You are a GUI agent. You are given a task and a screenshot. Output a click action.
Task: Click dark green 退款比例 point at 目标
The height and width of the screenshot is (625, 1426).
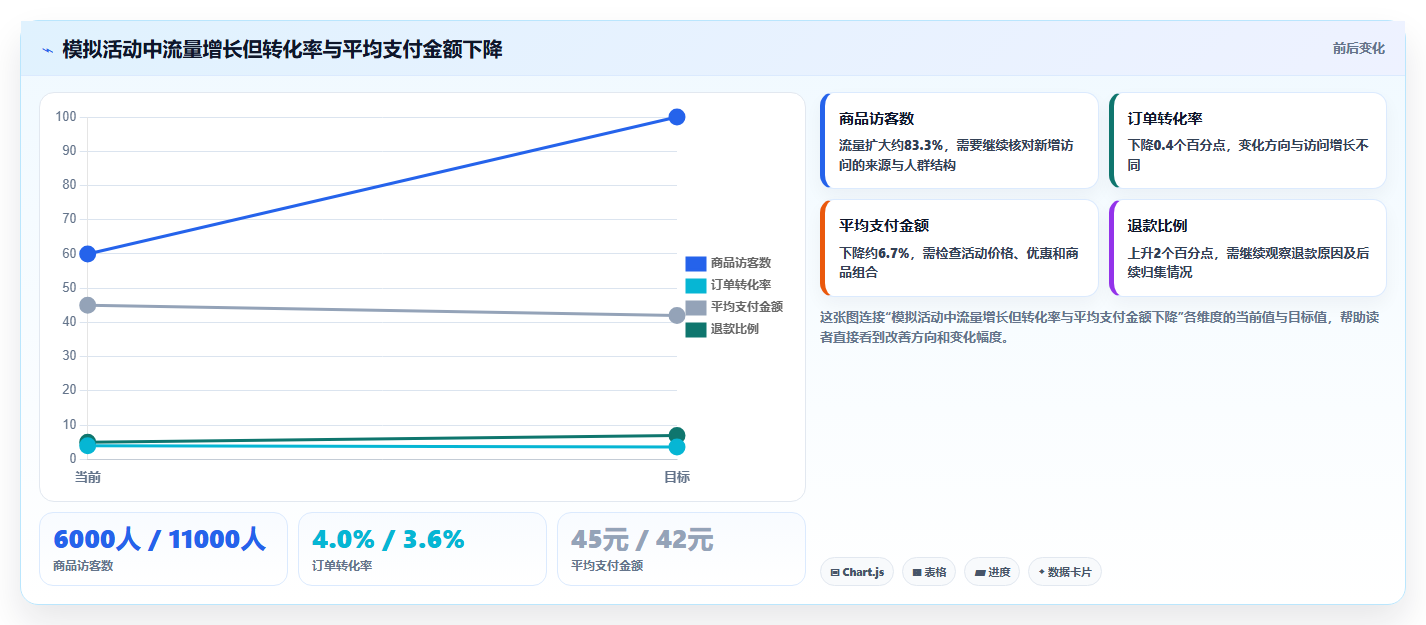tap(676, 435)
